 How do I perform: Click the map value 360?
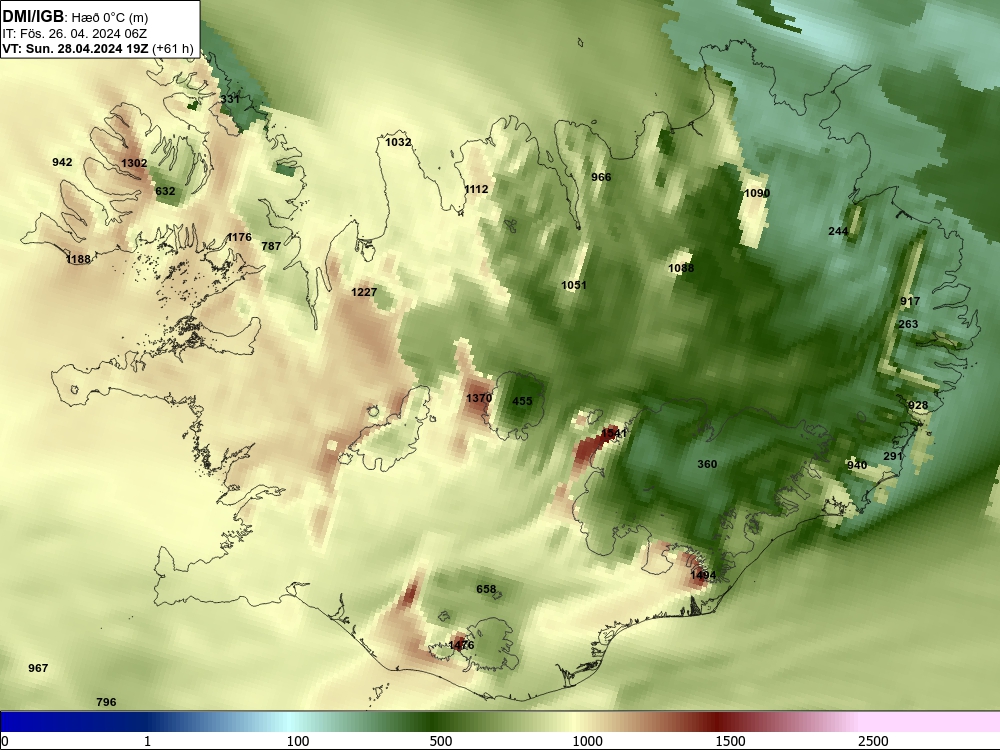[707, 464]
